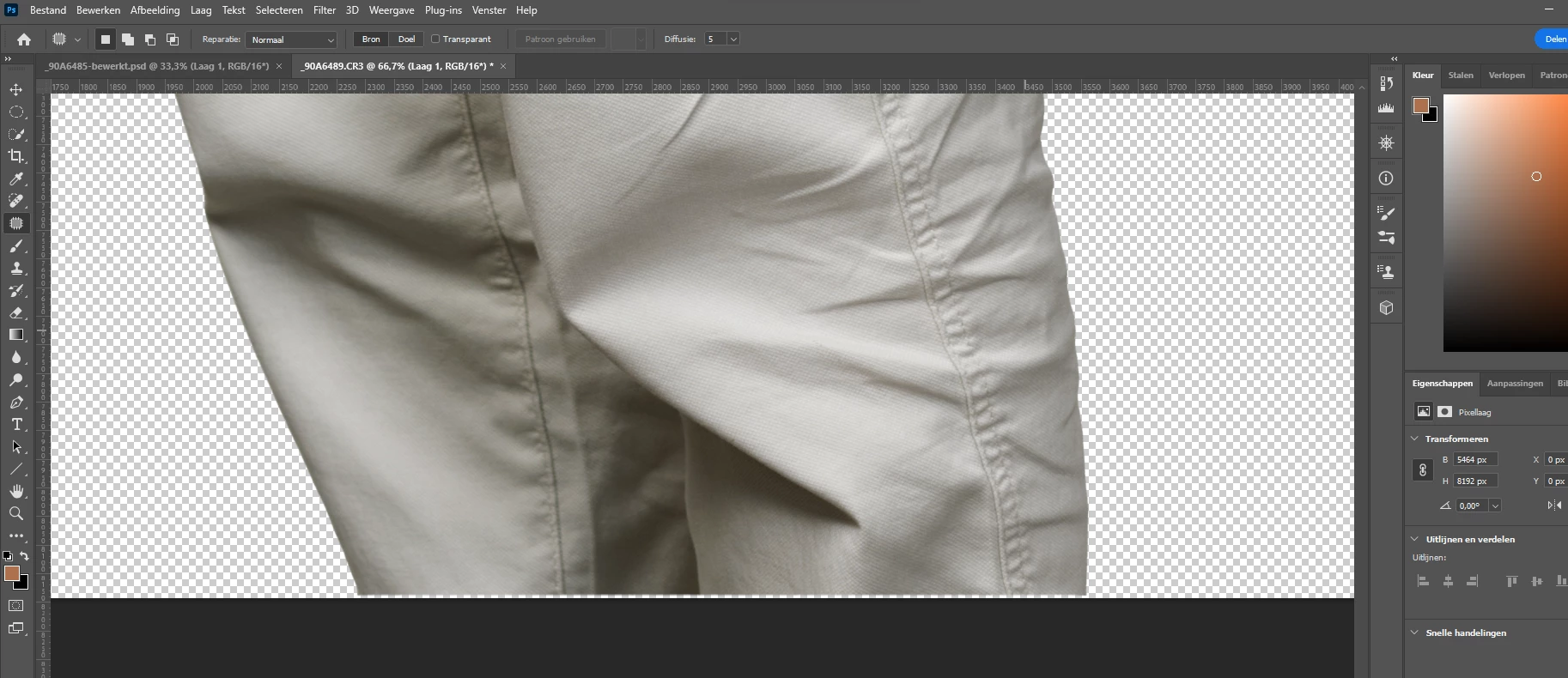
Task: Select the Dodge tool
Action: (16, 379)
